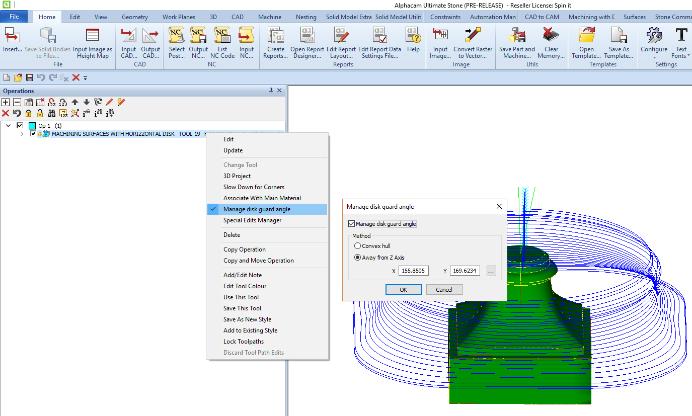
Task: Click the Output CAD icon
Action: (150, 43)
